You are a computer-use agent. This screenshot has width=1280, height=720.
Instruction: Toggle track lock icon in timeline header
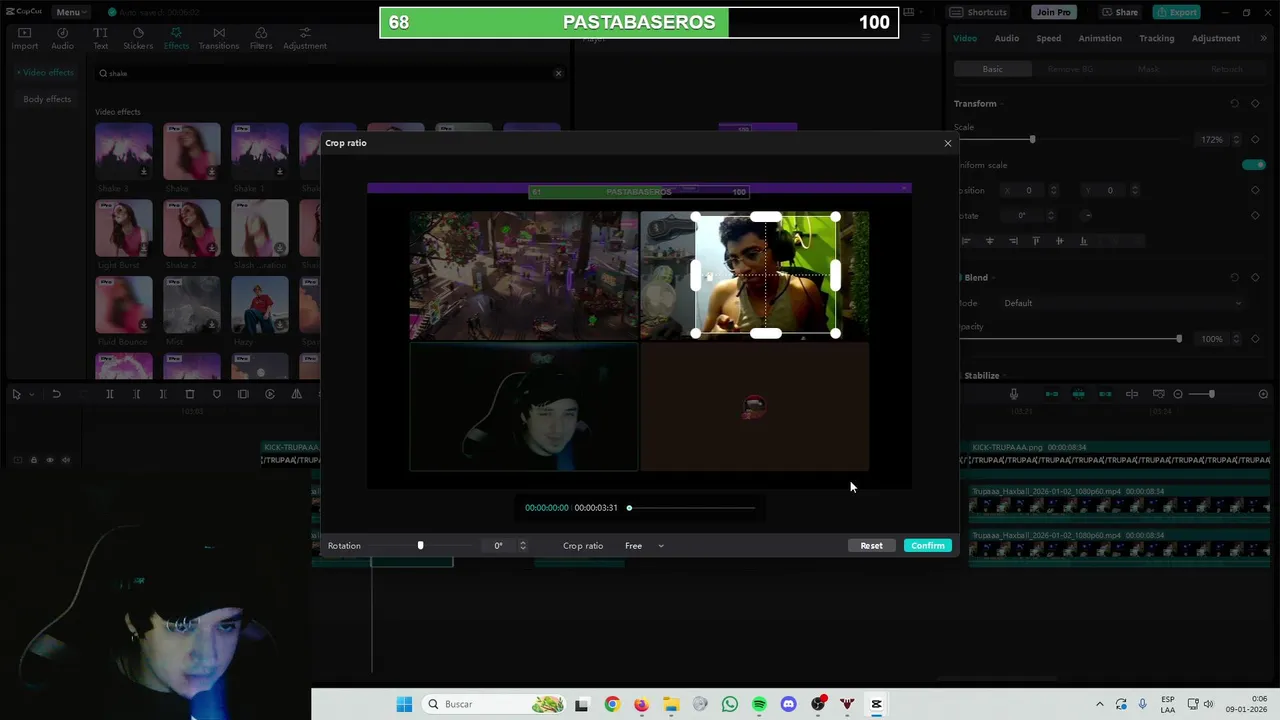pyautogui.click(x=33, y=460)
